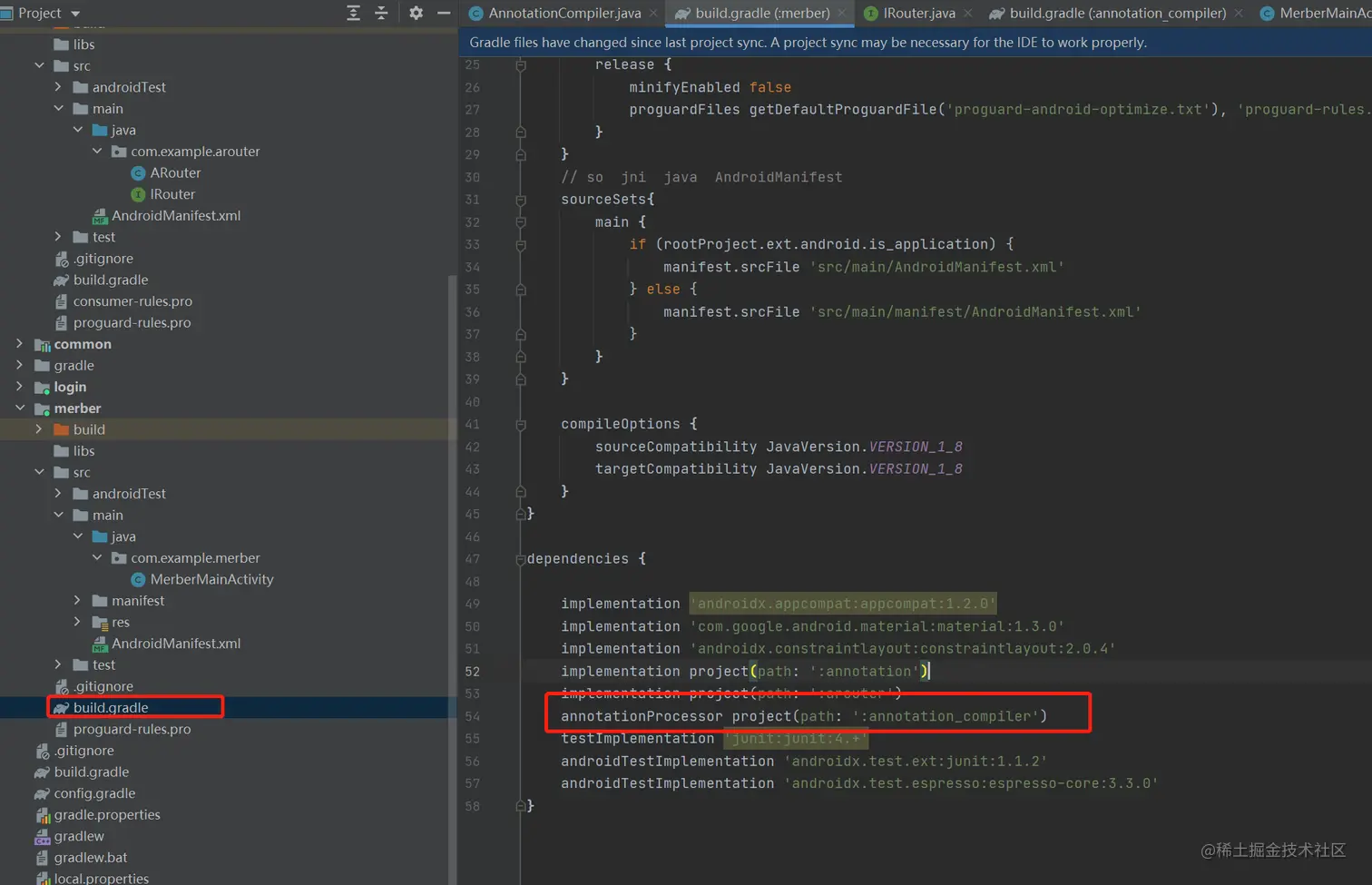Click the config.gradle Gradle elephant icon
1372x885 pixels.
[x=42, y=793]
